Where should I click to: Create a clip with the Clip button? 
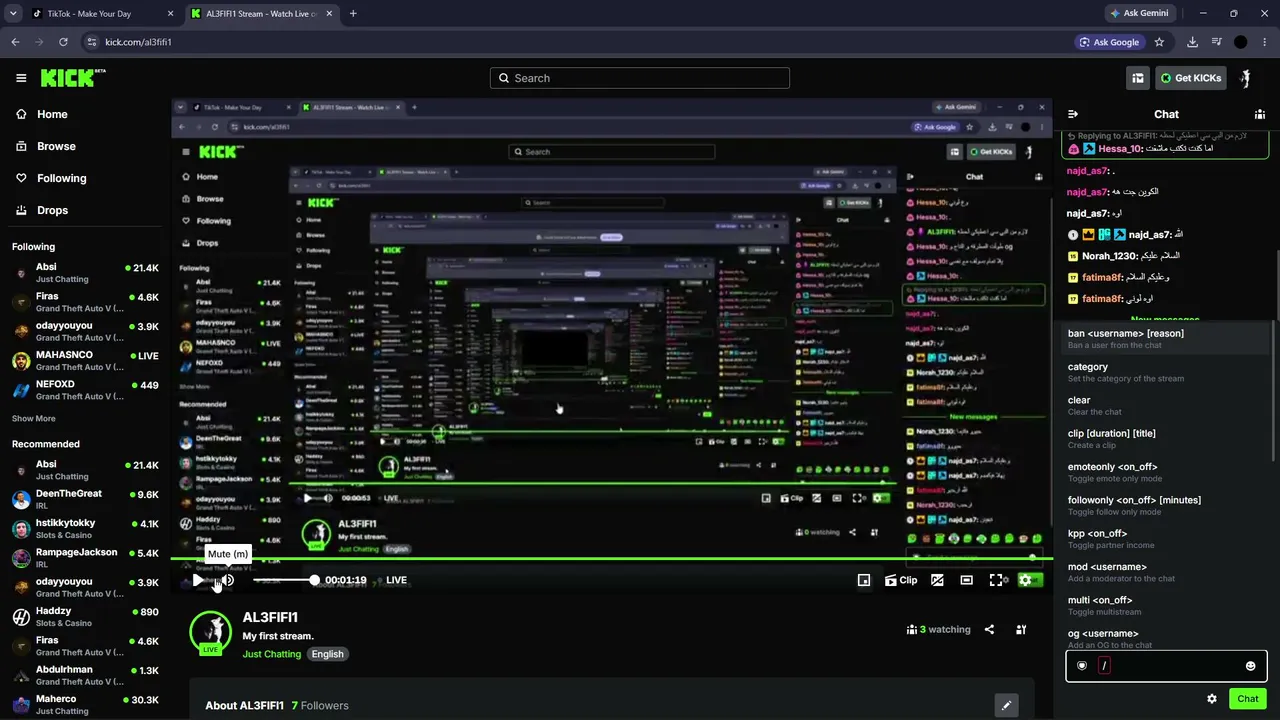pos(901,580)
